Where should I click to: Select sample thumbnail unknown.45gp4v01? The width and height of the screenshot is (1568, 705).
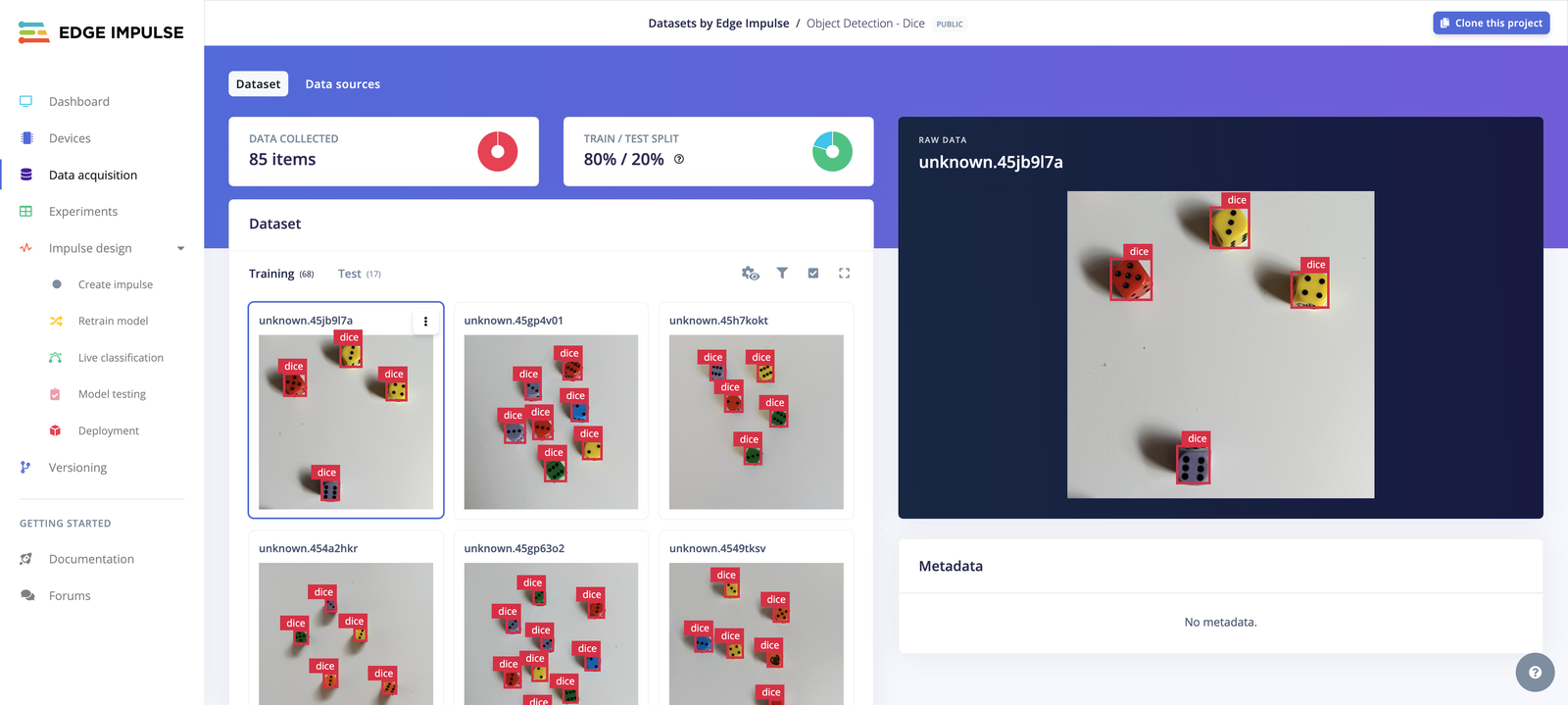551,422
